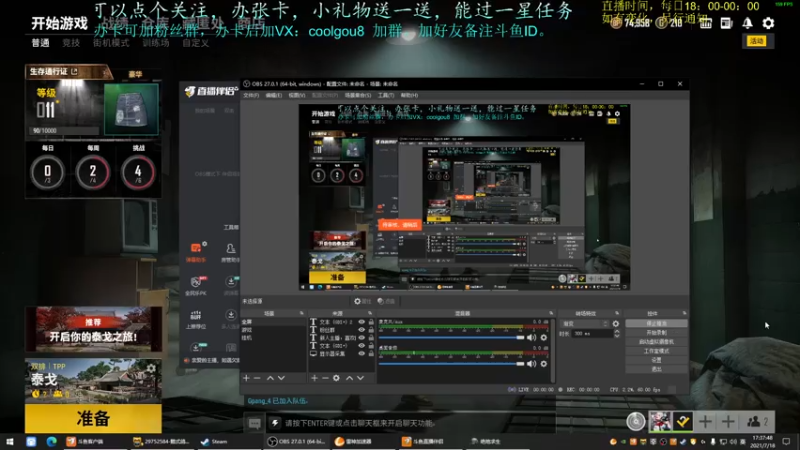Open the OBS 帮助(H) menu
Screen dimensions: 800x450
point(409,95)
